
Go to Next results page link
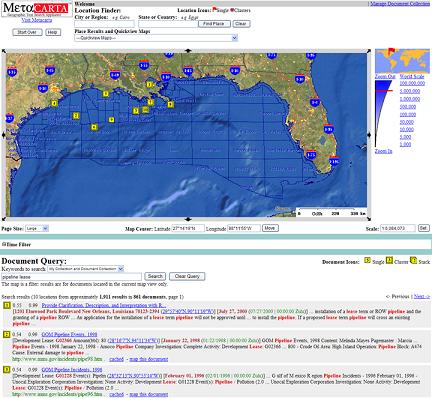(422, 296)
